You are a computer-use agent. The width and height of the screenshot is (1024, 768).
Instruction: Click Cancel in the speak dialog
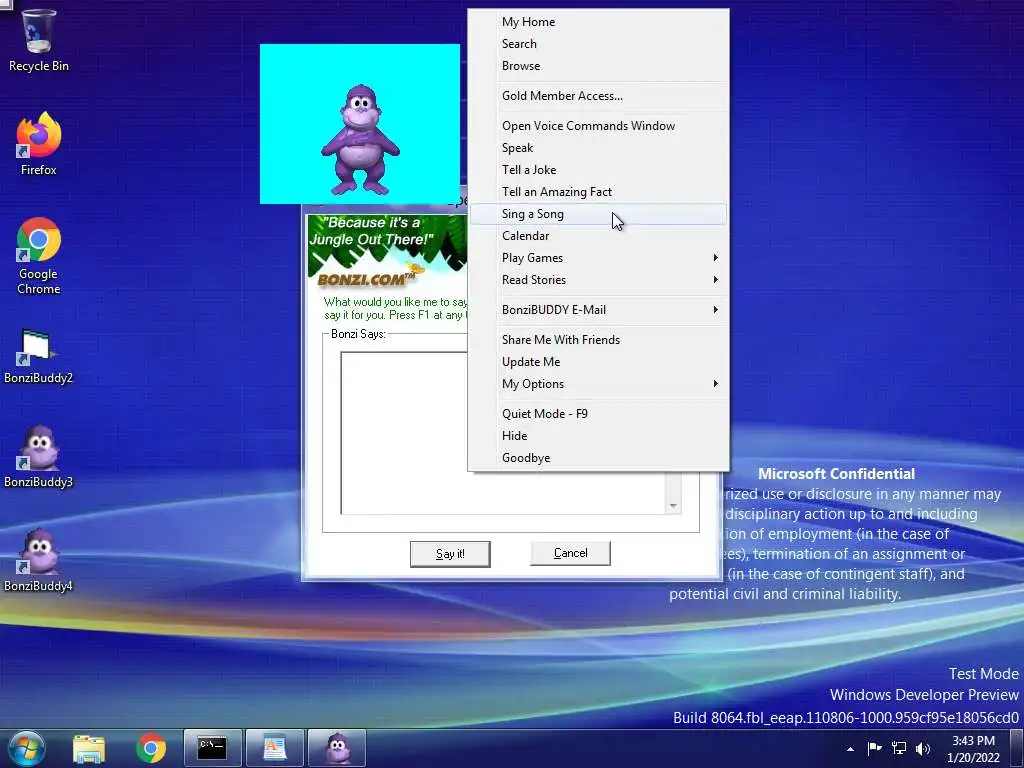click(570, 553)
